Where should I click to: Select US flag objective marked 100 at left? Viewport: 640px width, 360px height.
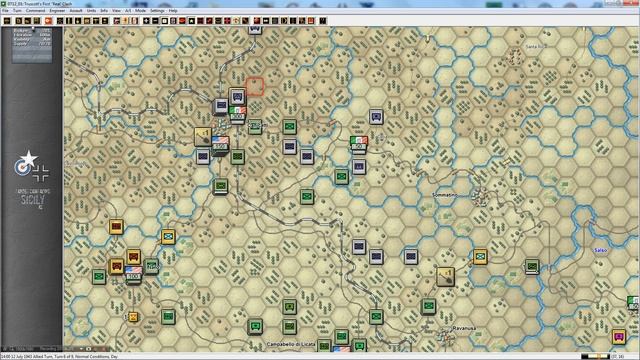133,275
